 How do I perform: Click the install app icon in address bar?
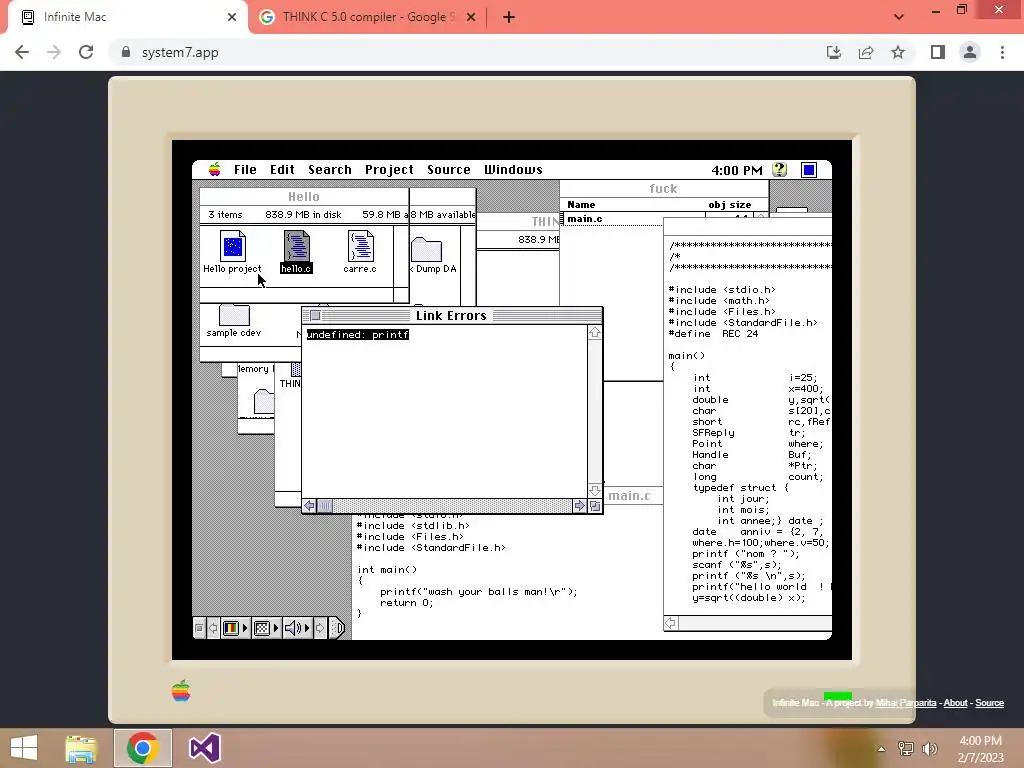pos(834,52)
